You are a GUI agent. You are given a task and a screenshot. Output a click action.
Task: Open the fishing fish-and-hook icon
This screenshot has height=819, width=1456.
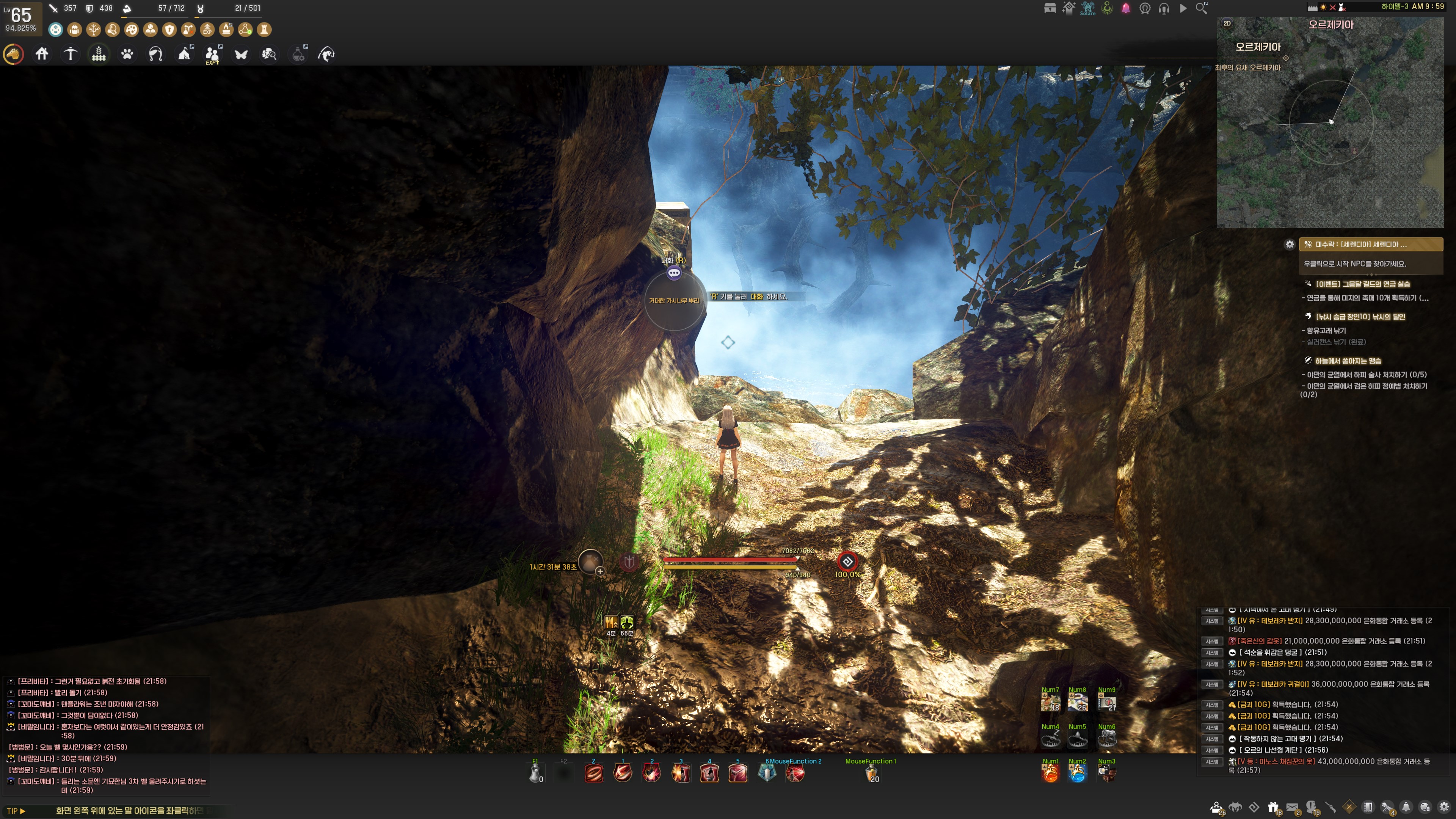click(327, 54)
